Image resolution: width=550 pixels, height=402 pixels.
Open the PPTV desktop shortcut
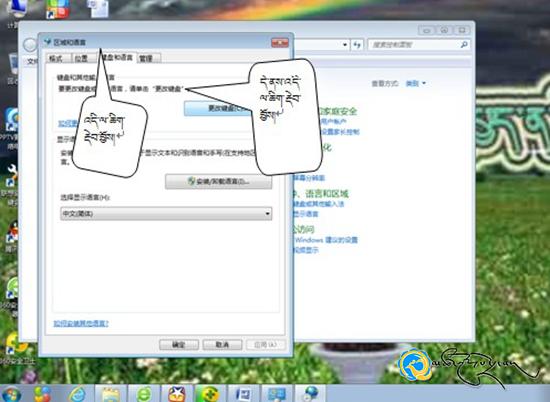[x=12, y=121]
